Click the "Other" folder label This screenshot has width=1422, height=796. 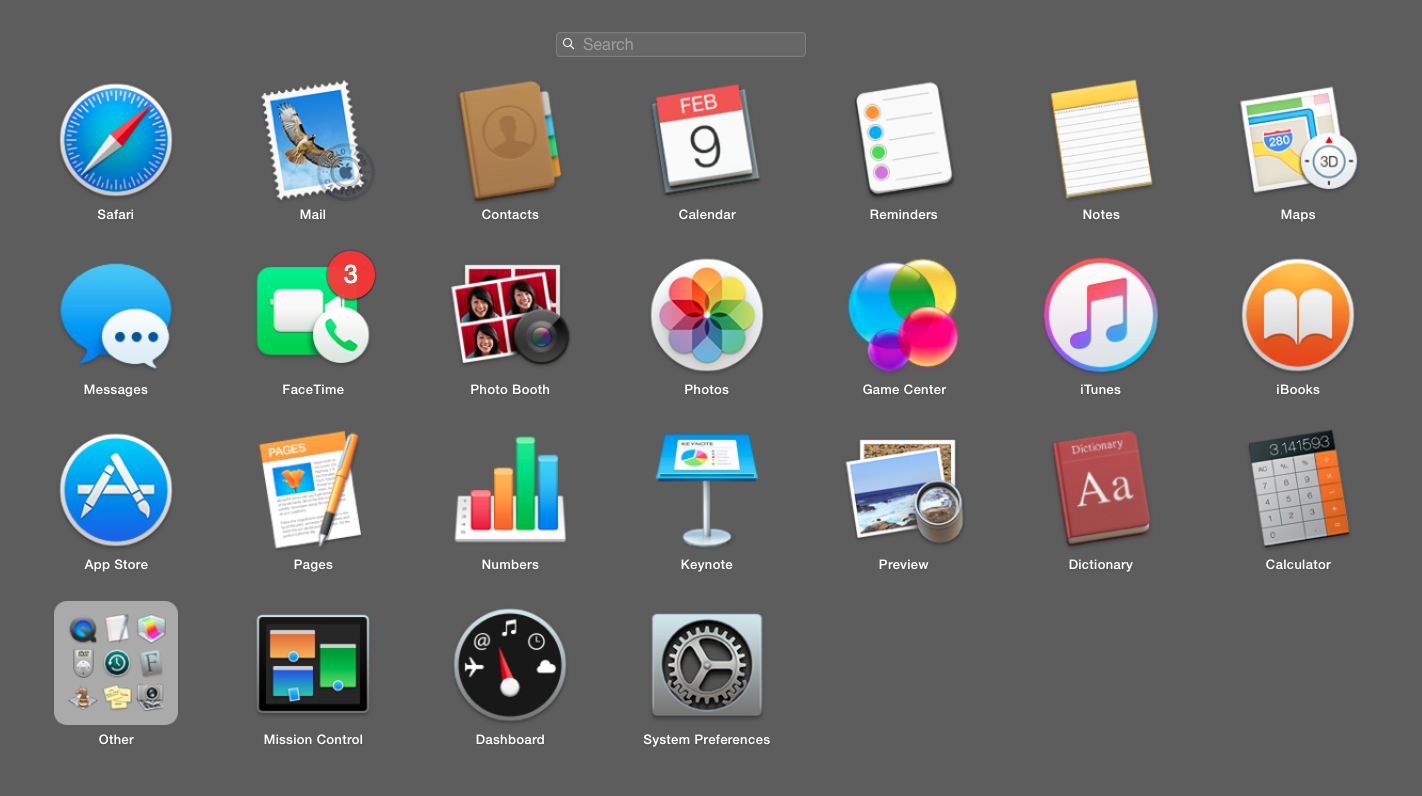click(116, 740)
